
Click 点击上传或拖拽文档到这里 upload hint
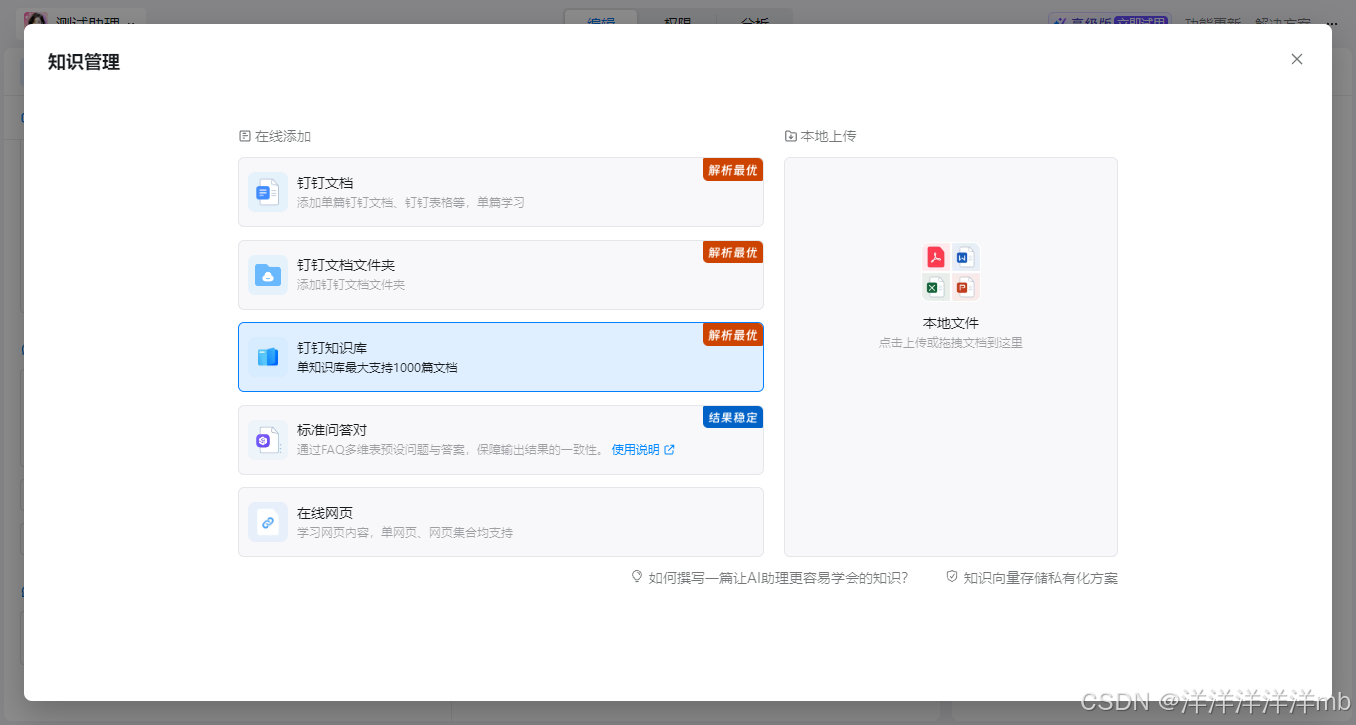click(951, 343)
